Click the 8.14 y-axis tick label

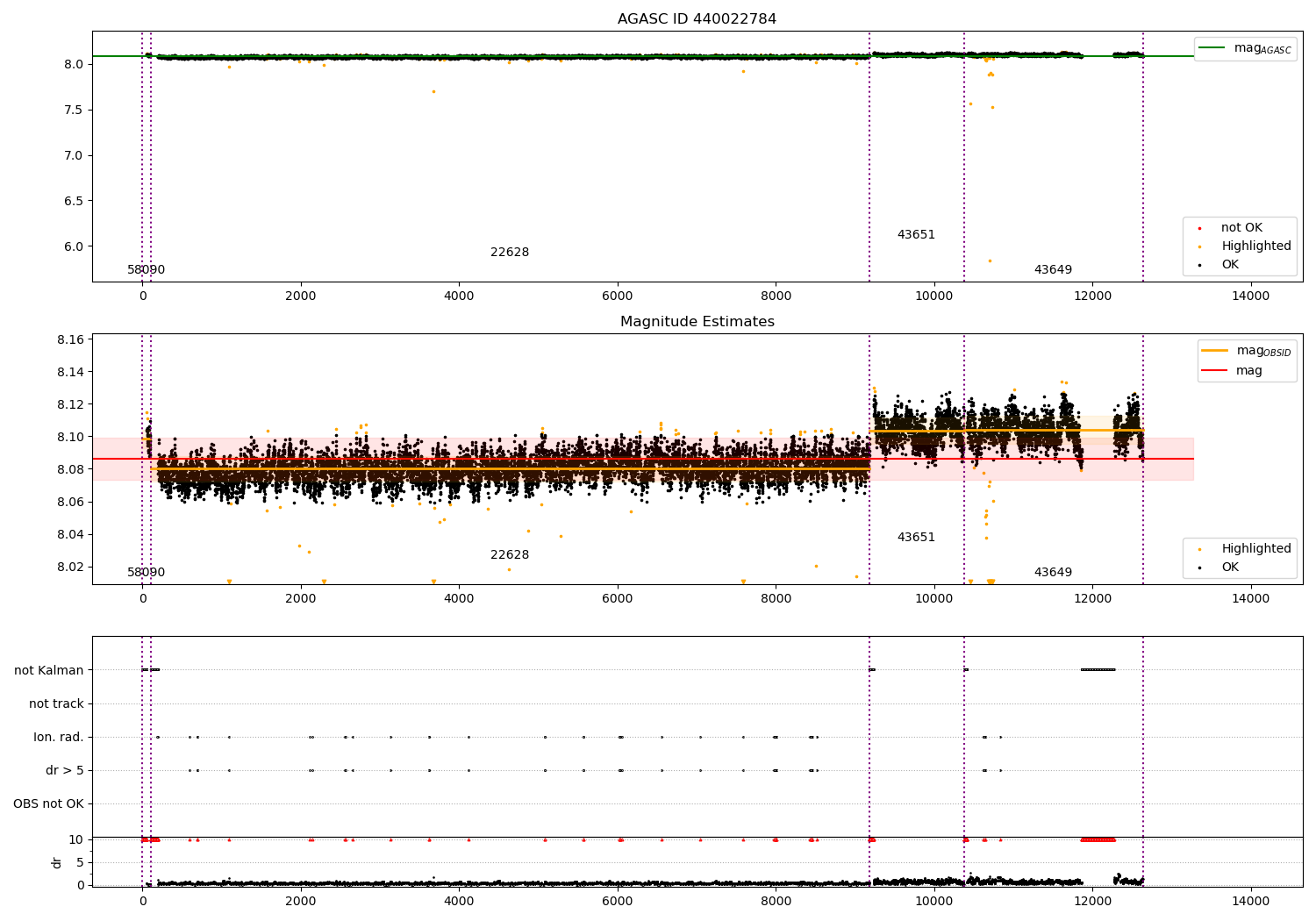[70, 373]
